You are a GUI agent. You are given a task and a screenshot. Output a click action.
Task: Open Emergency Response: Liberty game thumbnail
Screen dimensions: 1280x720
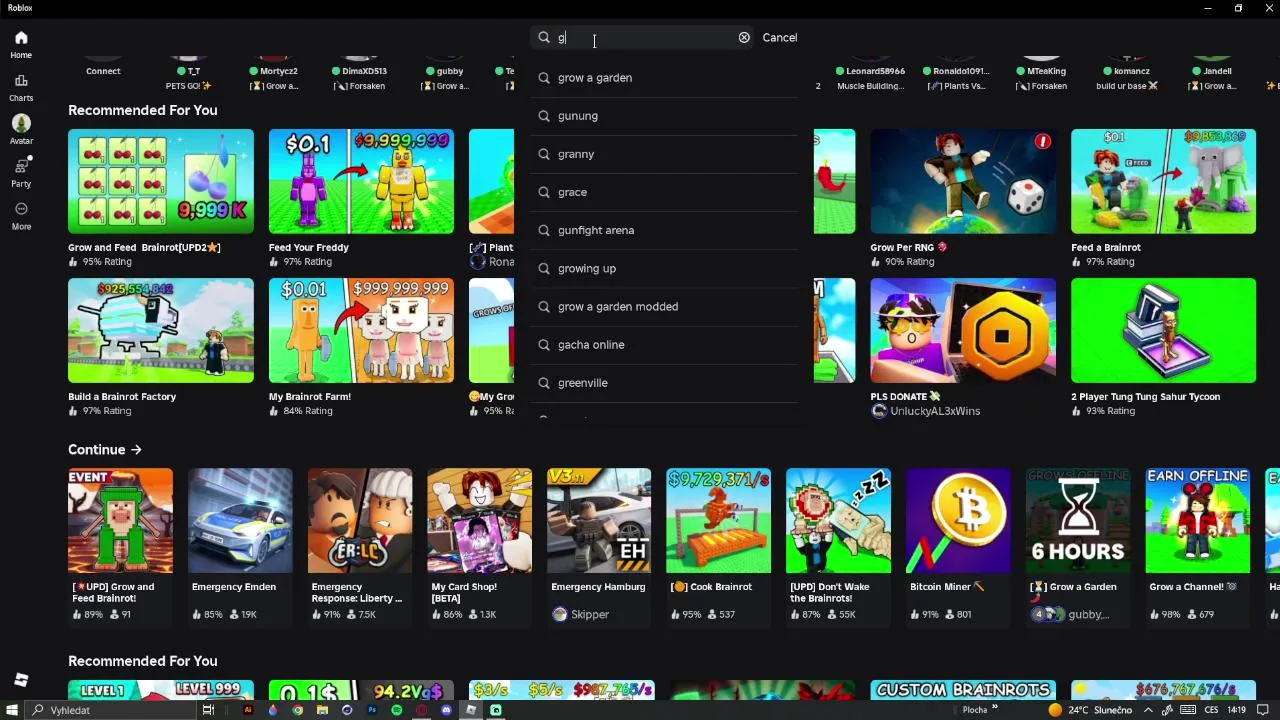360,521
